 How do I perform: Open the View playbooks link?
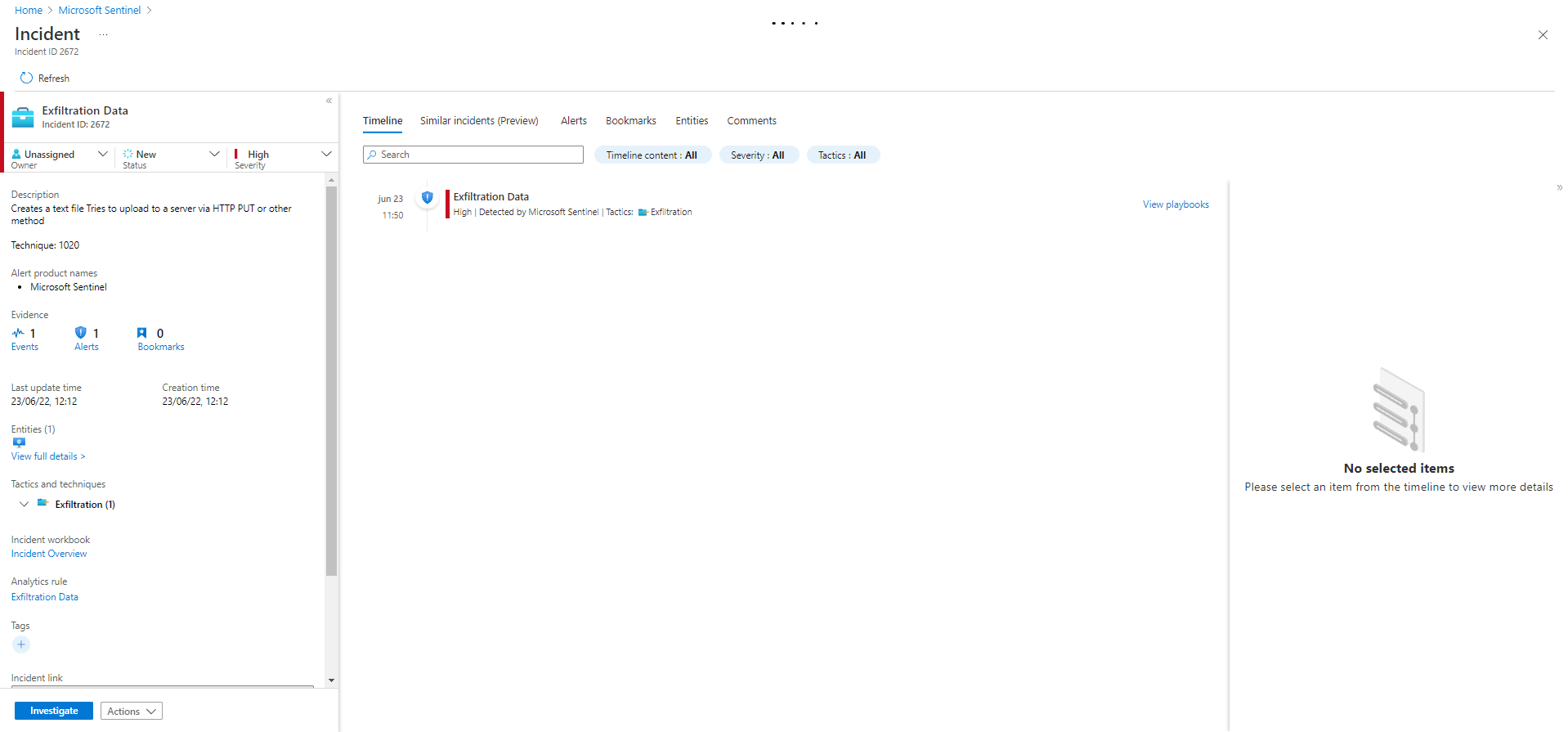tap(1175, 204)
